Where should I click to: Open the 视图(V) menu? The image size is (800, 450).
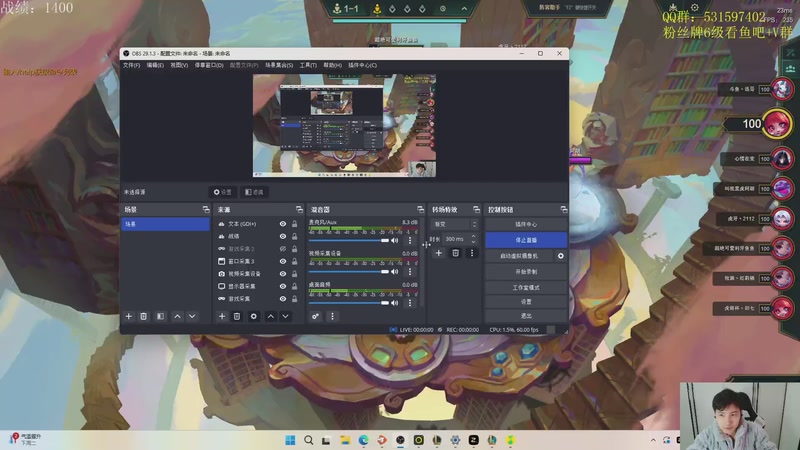[x=179, y=65]
